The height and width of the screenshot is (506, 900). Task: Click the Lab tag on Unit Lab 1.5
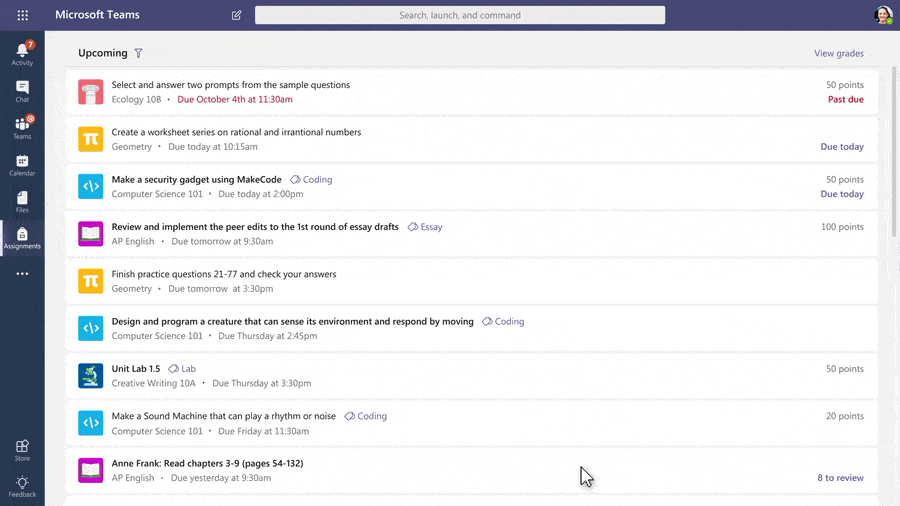pos(182,369)
